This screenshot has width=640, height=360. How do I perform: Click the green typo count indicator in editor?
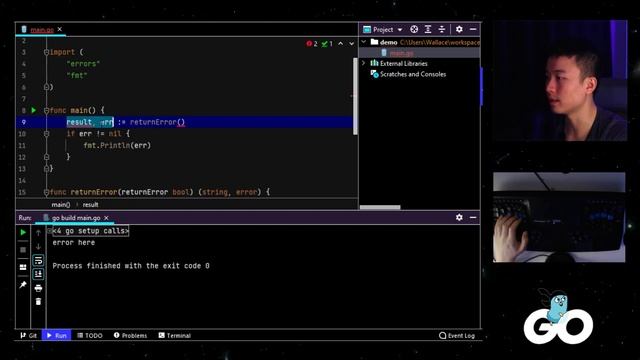(x=327, y=44)
